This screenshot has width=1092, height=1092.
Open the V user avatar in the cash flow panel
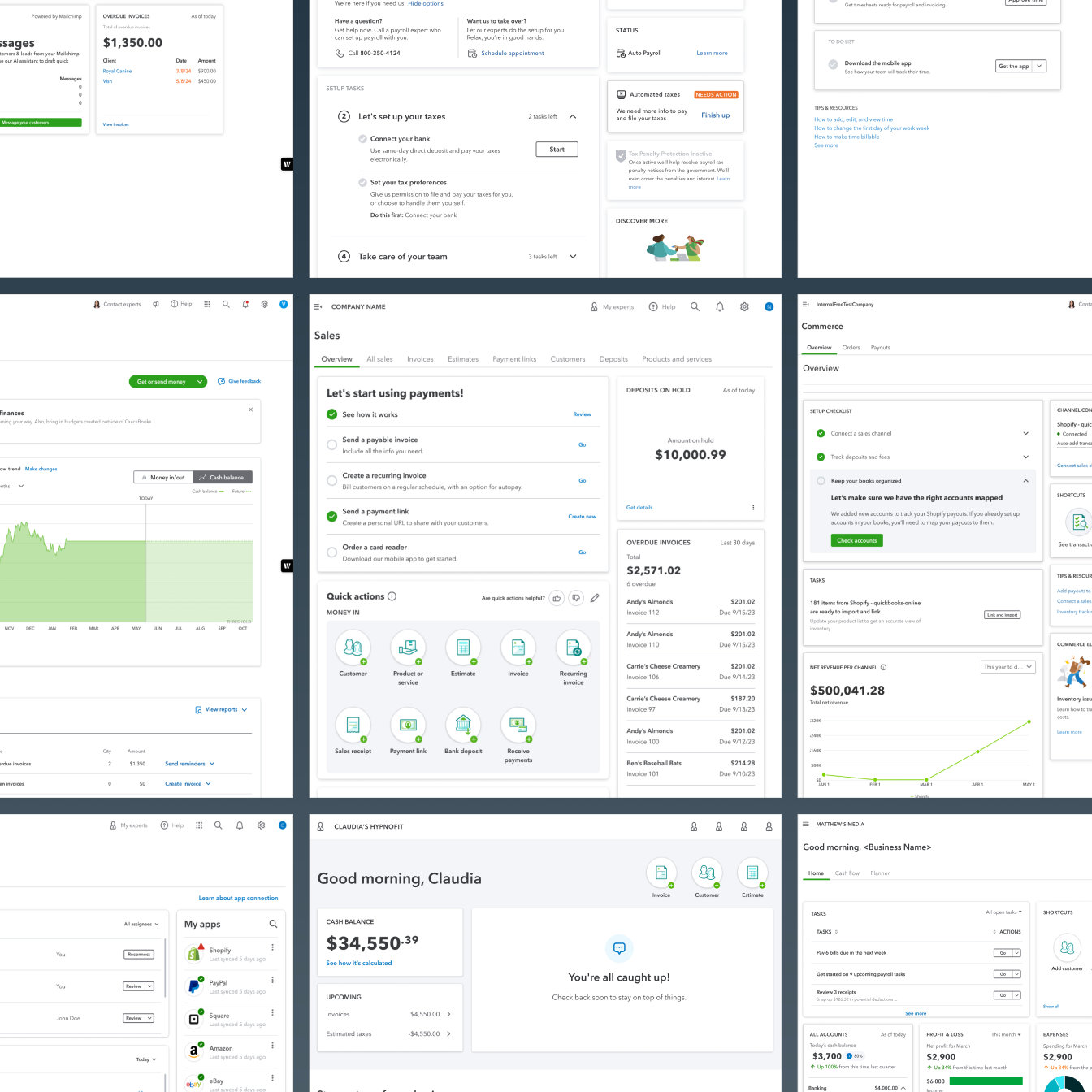[284, 304]
